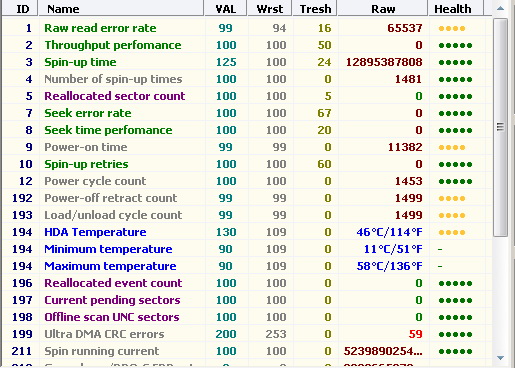Click the Health column header
515x376 pixels.
click(456, 8)
